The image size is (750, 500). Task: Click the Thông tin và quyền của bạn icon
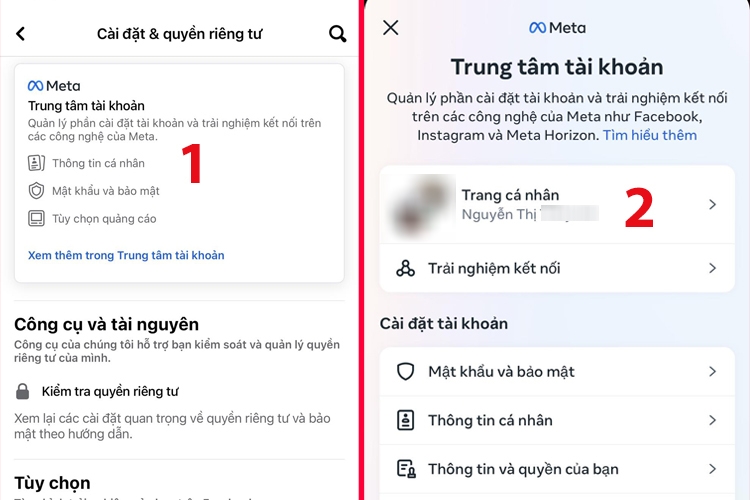[406, 469]
